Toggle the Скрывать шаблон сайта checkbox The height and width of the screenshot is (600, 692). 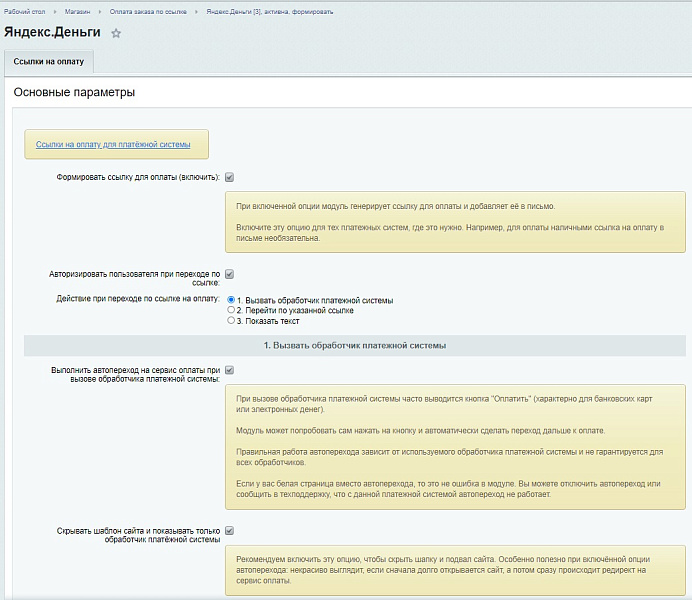pos(229,530)
